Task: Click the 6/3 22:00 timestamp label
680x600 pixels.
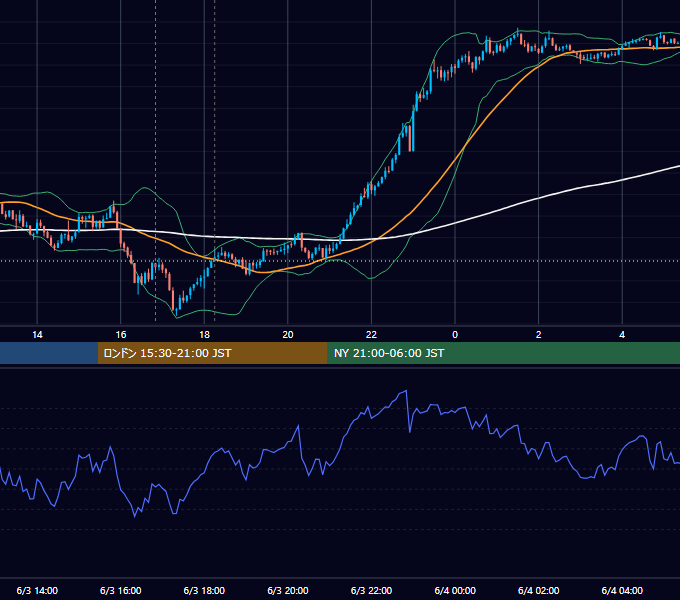Action: 371,590
